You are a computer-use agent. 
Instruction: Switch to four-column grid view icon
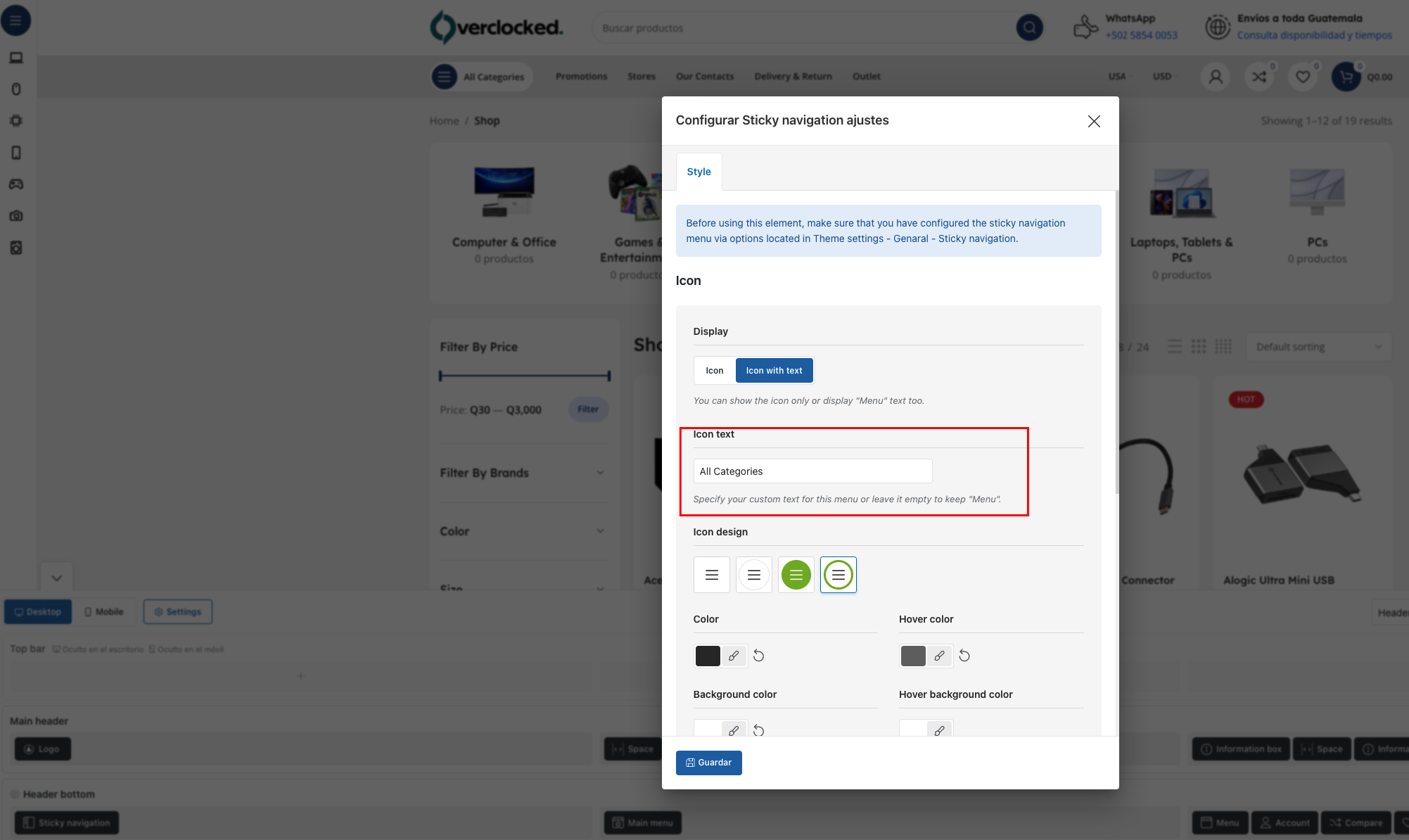[x=1223, y=347]
